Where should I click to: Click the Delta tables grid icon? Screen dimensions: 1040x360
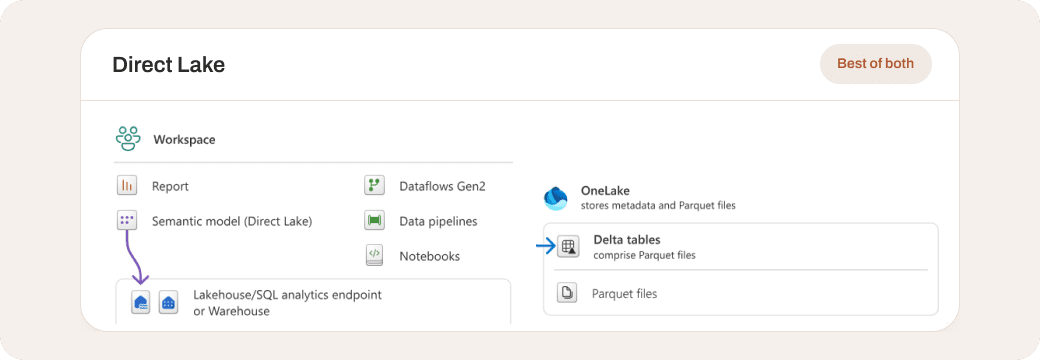[x=568, y=247]
